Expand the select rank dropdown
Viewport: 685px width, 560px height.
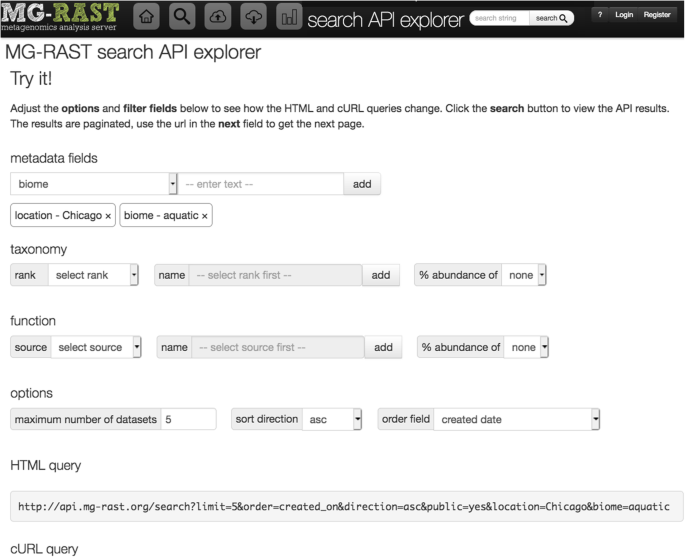[93, 275]
